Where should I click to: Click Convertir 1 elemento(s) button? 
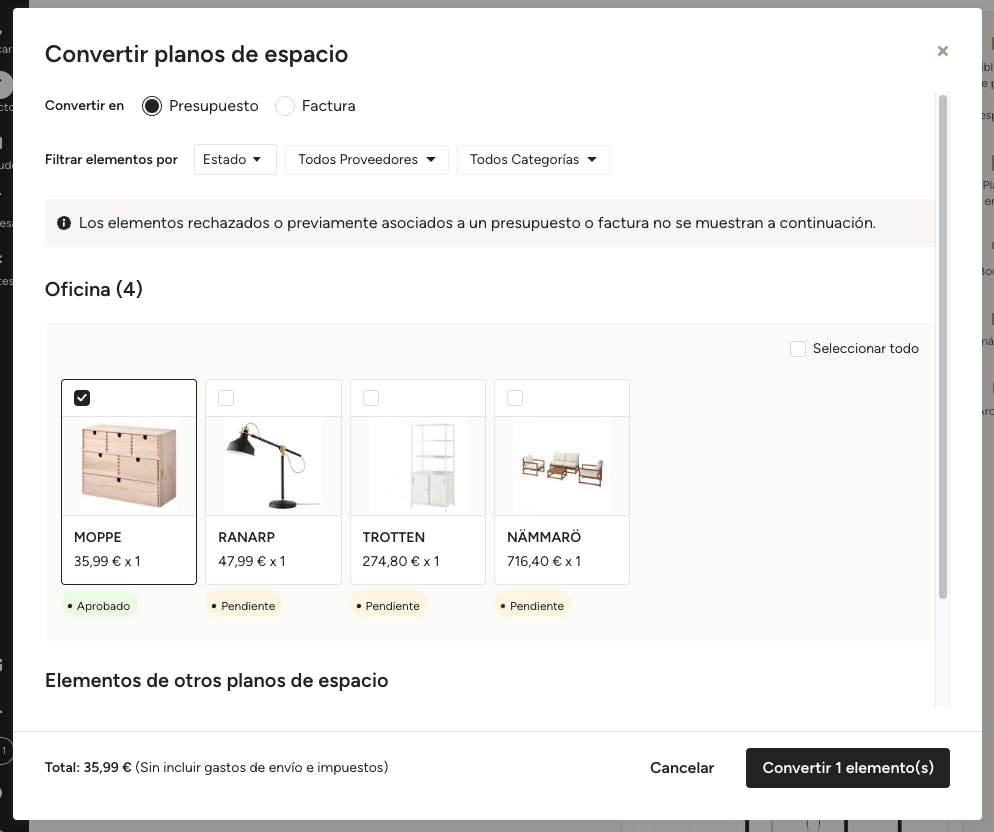tap(847, 768)
